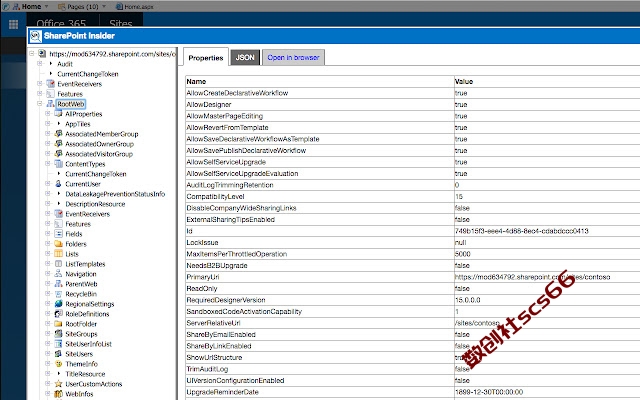The width and height of the screenshot is (640, 400).
Task: Click the Lists node icon
Action: click(x=58, y=254)
